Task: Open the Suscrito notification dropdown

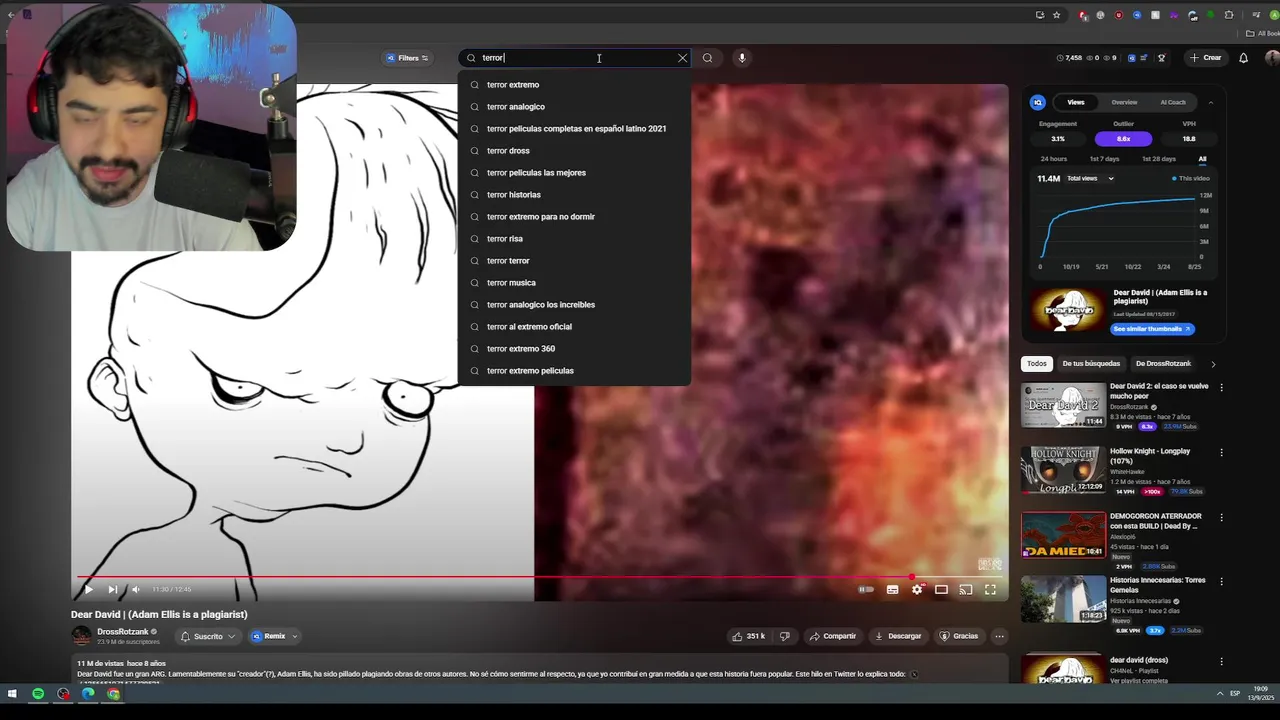Action: point(208,636)
